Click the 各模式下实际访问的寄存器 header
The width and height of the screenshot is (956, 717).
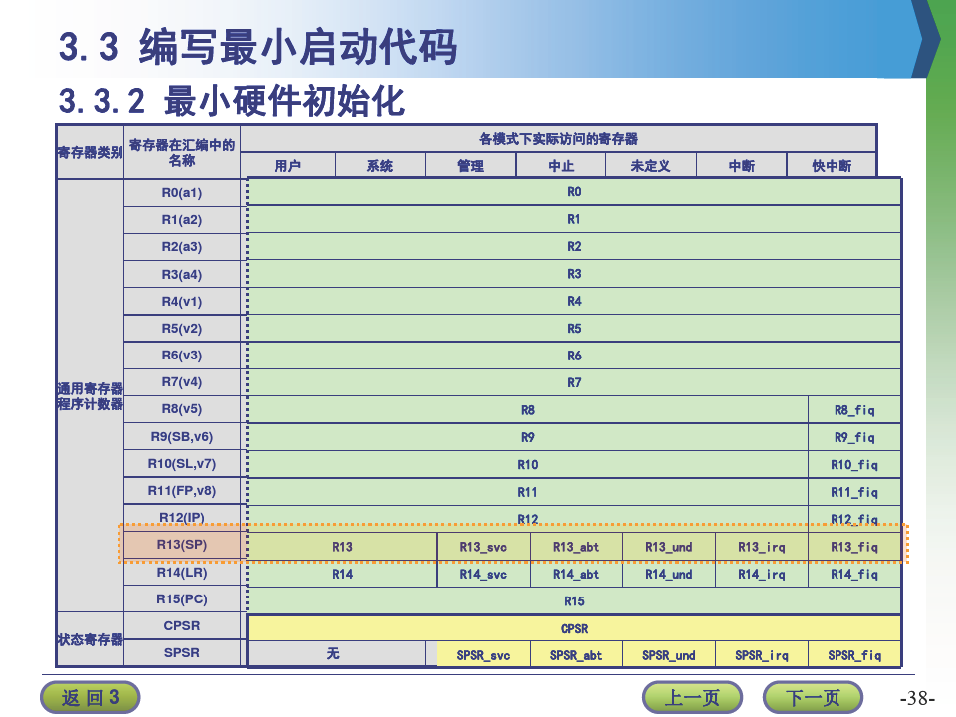[x=558, y=139]
